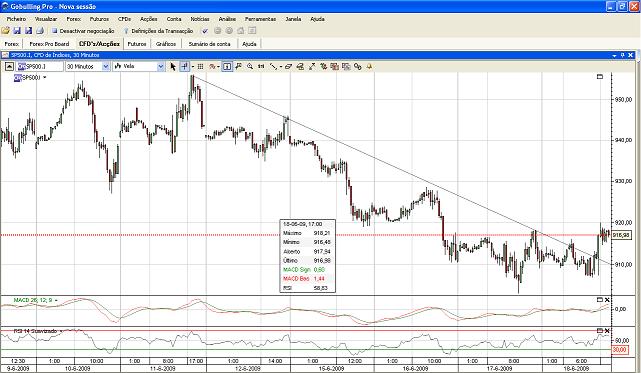
Task: Click the SP500.1 symbol input field
Action: tap(40, 66)
